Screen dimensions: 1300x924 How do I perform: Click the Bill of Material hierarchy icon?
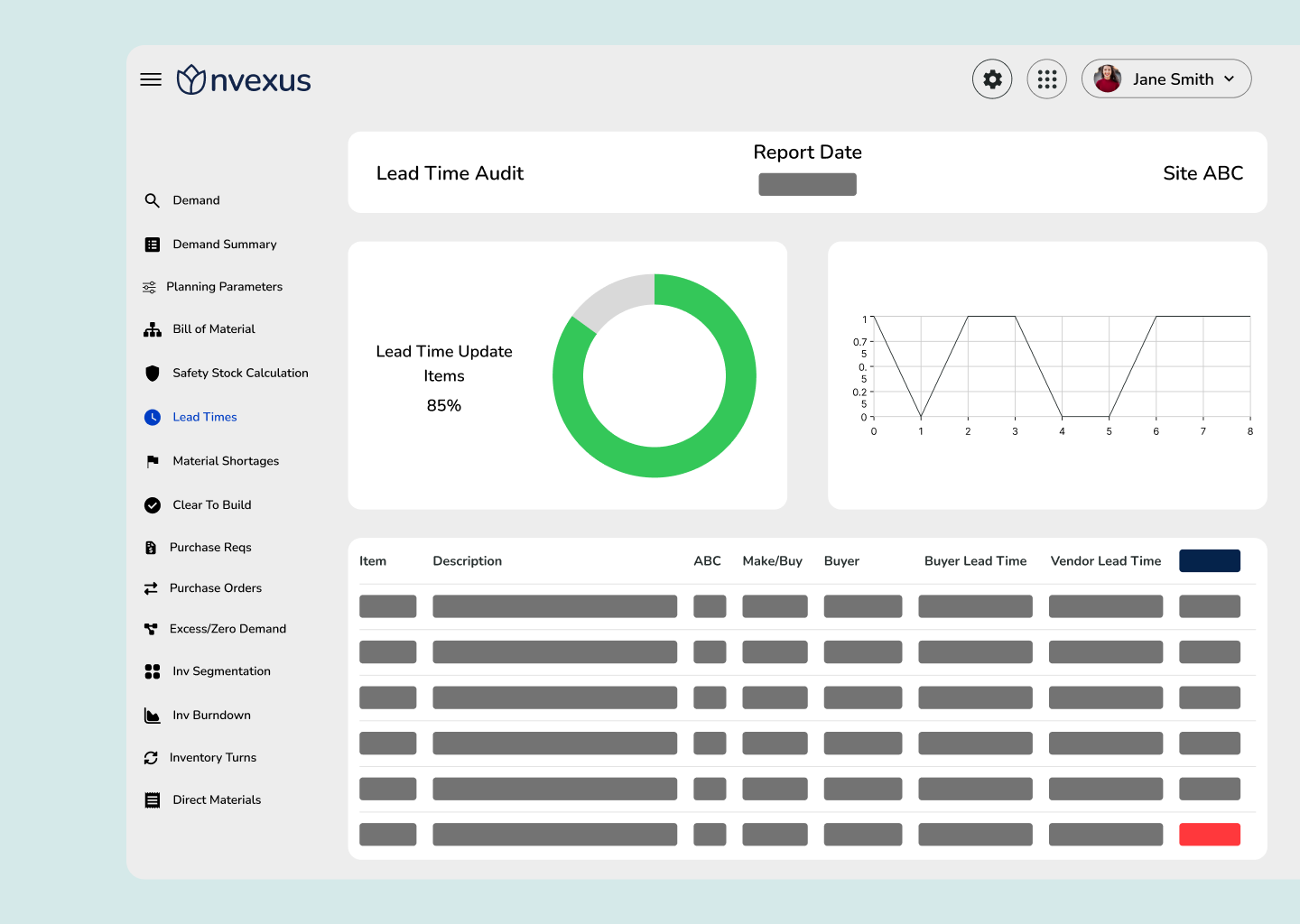153,329
